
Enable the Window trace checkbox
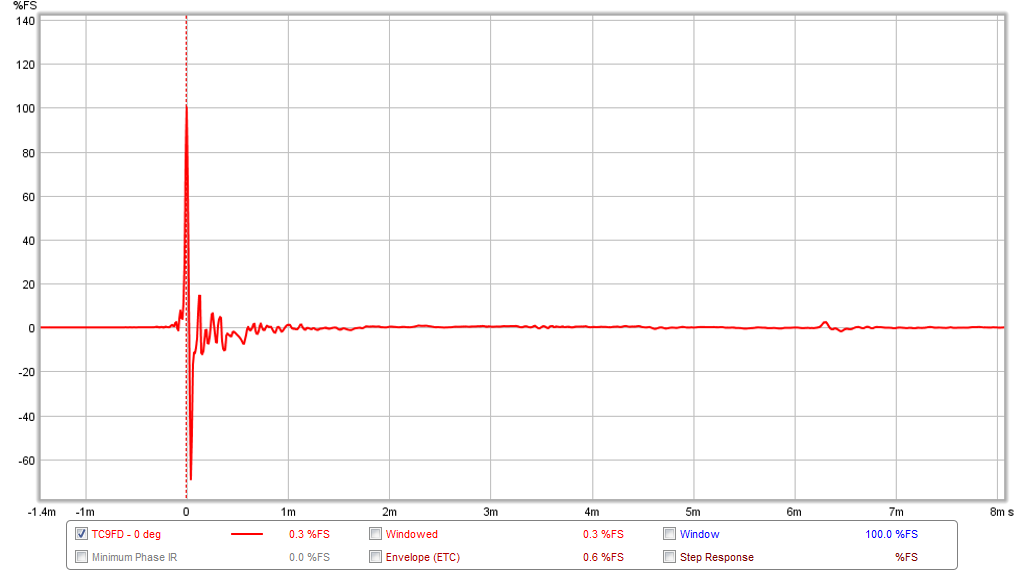[669, 534]
